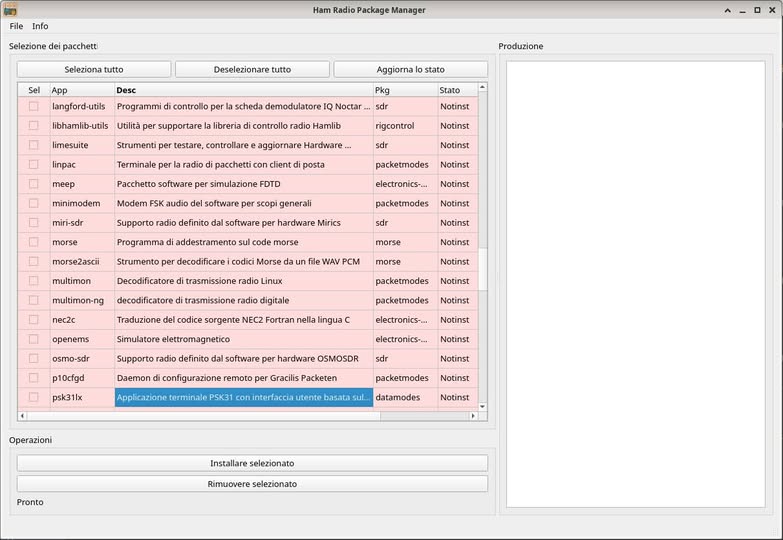The width and height of the screenshot is (783, 540).
Task: Tick the checkbox for osmo-sdr
Action: [33, 358]
